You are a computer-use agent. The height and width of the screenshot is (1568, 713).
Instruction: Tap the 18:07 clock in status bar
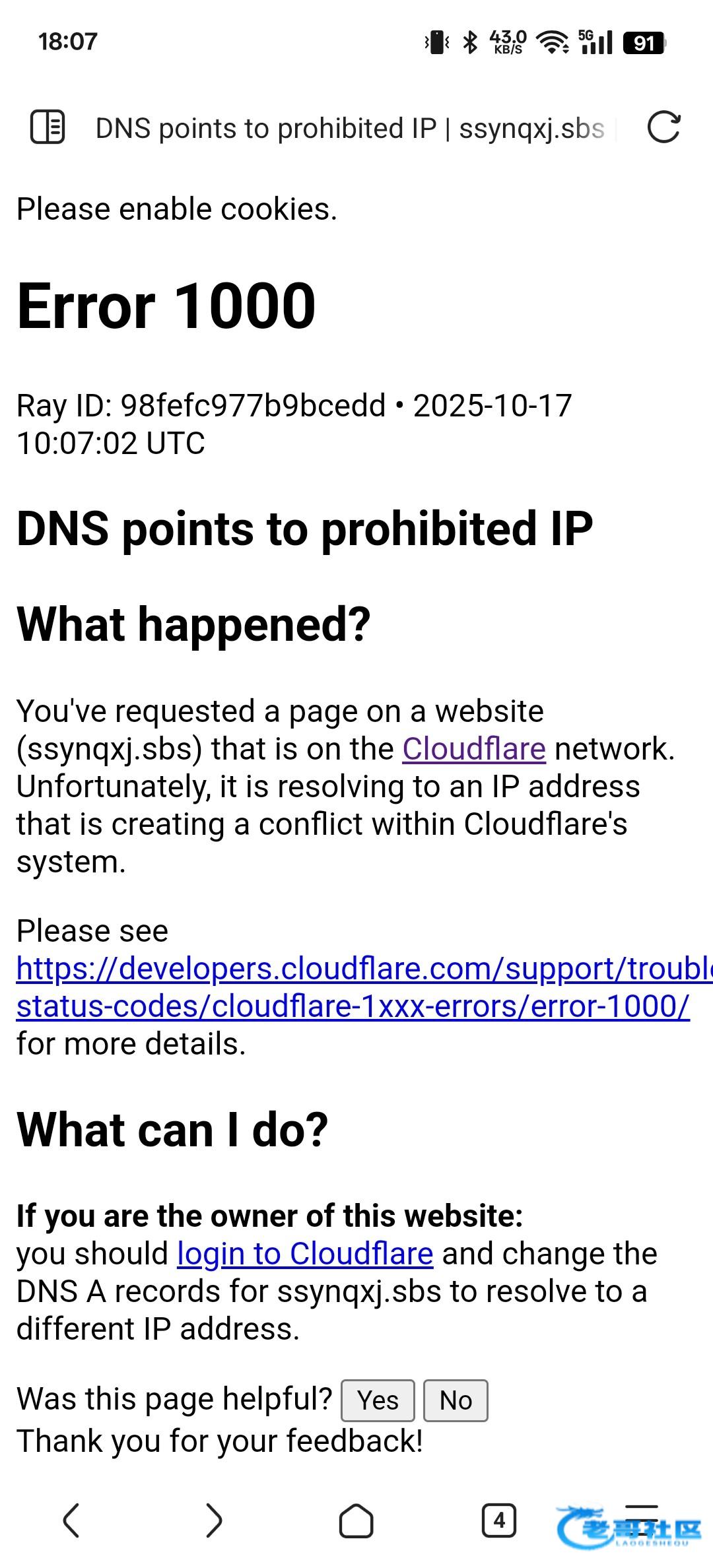[68, 42]
